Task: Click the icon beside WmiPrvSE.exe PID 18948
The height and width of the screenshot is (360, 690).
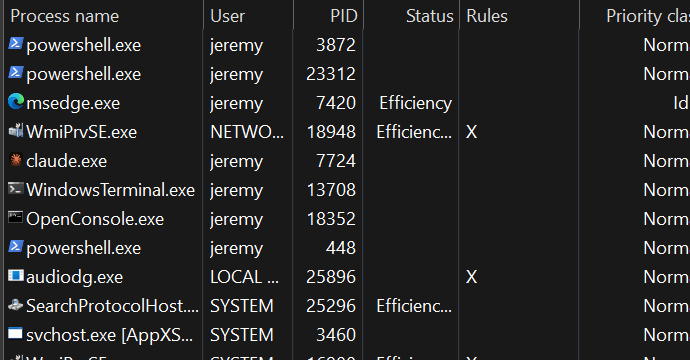Action: coord(15,131)
